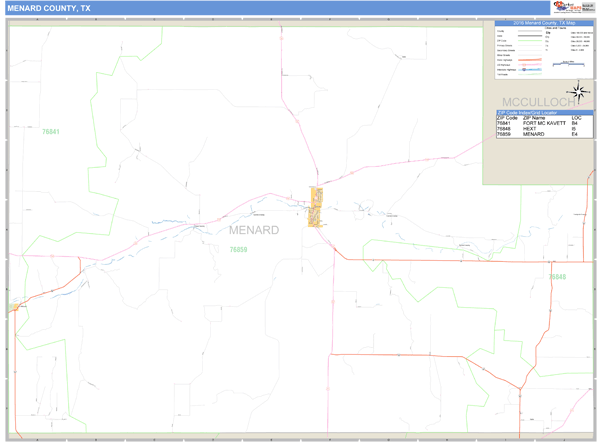Click the large MENARD county name label

[x=254, y=230]
